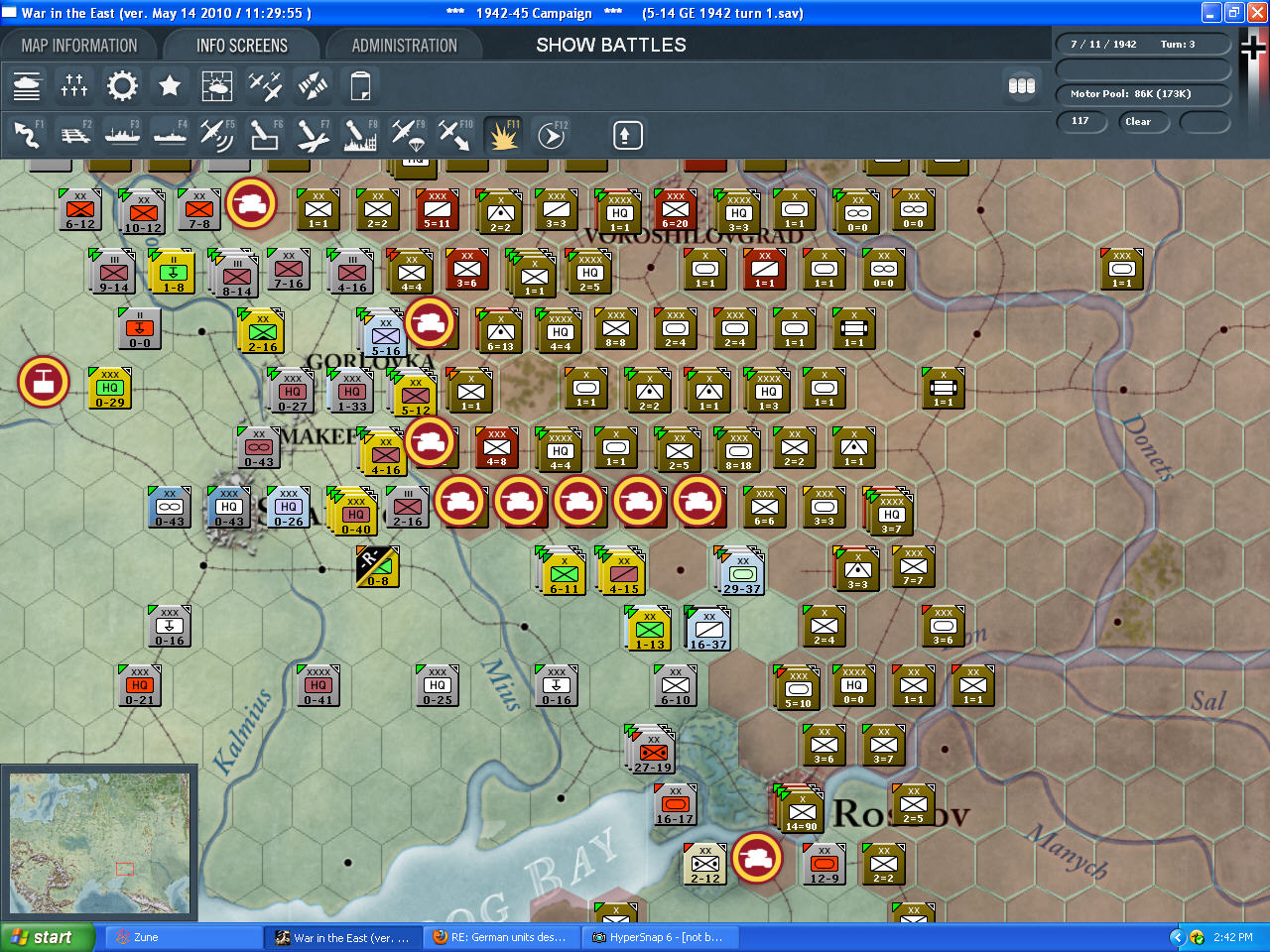The width and height of the screenshot is (1270, 952).
Task: Click the three-cylinders icon
Action: [1022, 86]
